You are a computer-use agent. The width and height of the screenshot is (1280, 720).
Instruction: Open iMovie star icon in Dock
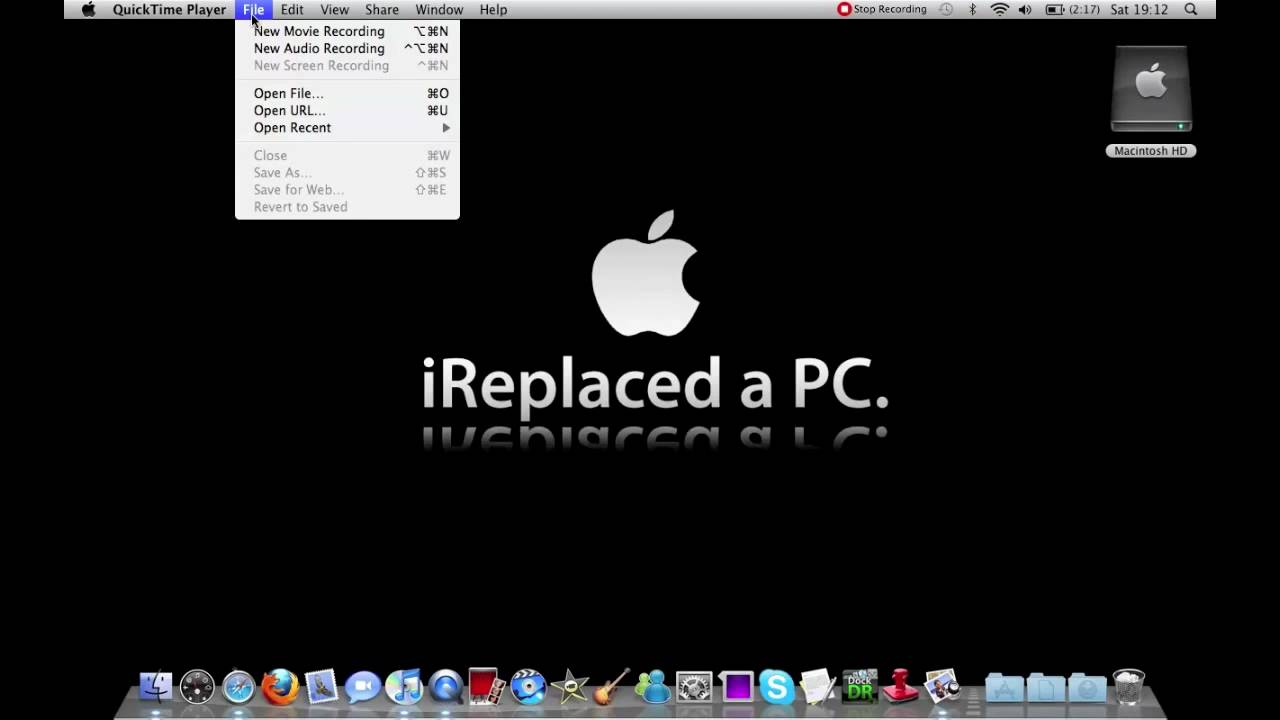click(x=569, y=687)
